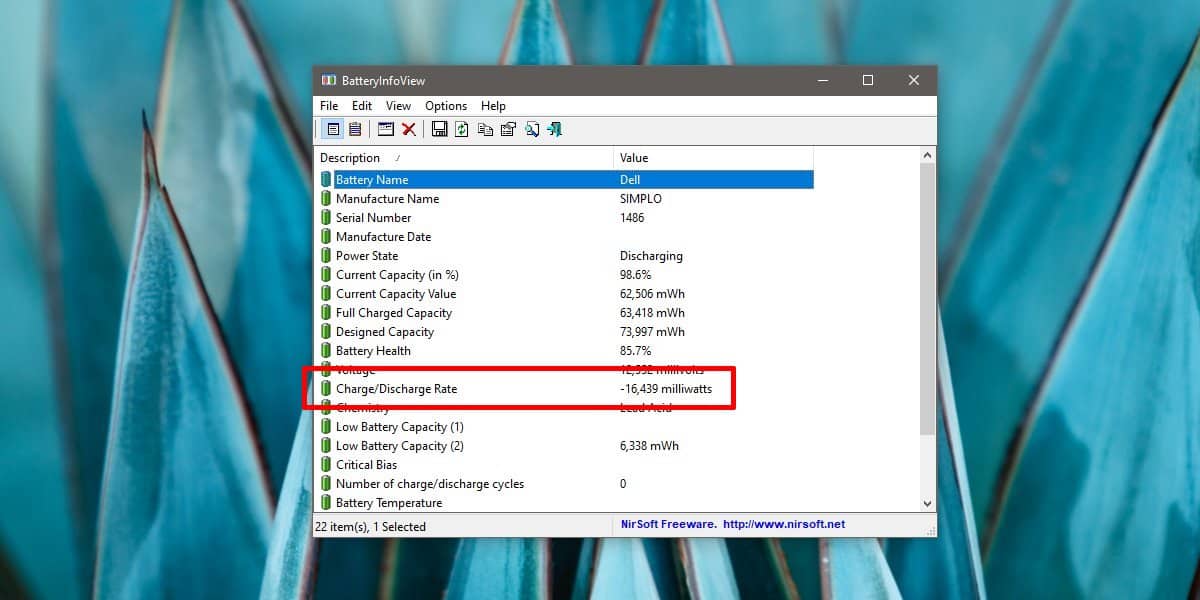Click the 85.7% value cell

coord(636,351)
